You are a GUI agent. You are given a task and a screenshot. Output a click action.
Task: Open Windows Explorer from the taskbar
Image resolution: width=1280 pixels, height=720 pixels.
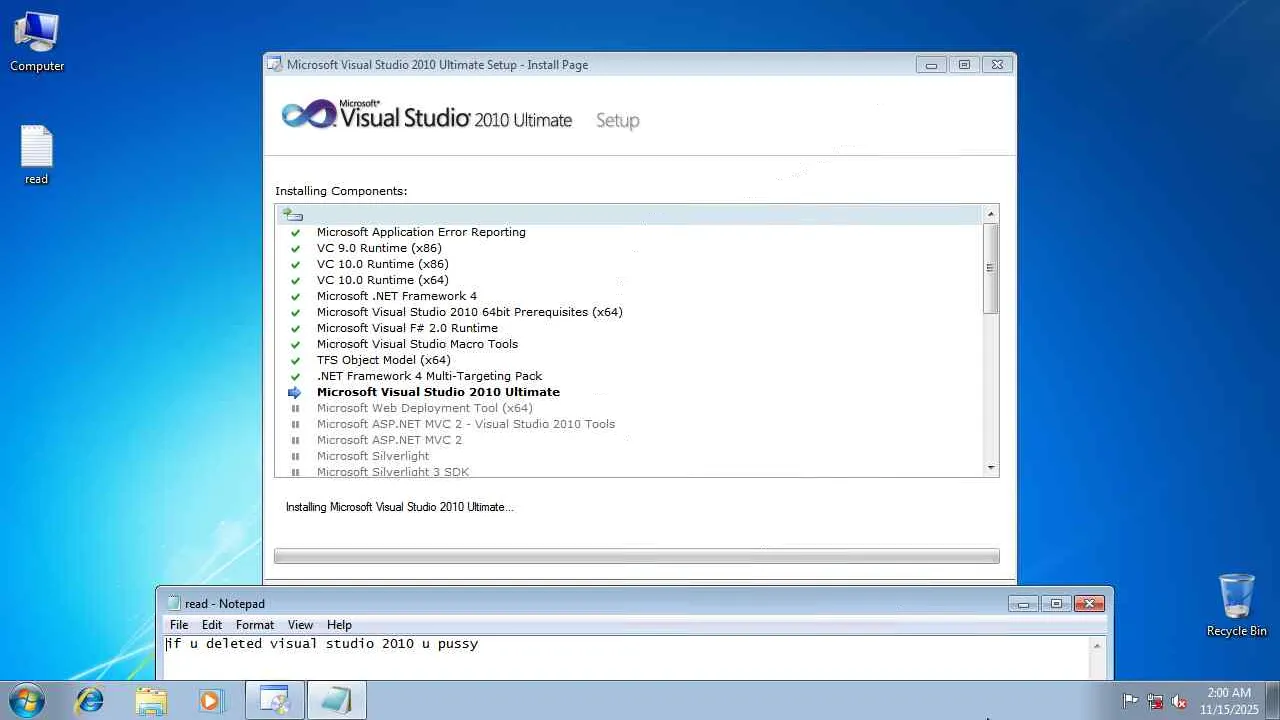(151, 700)
